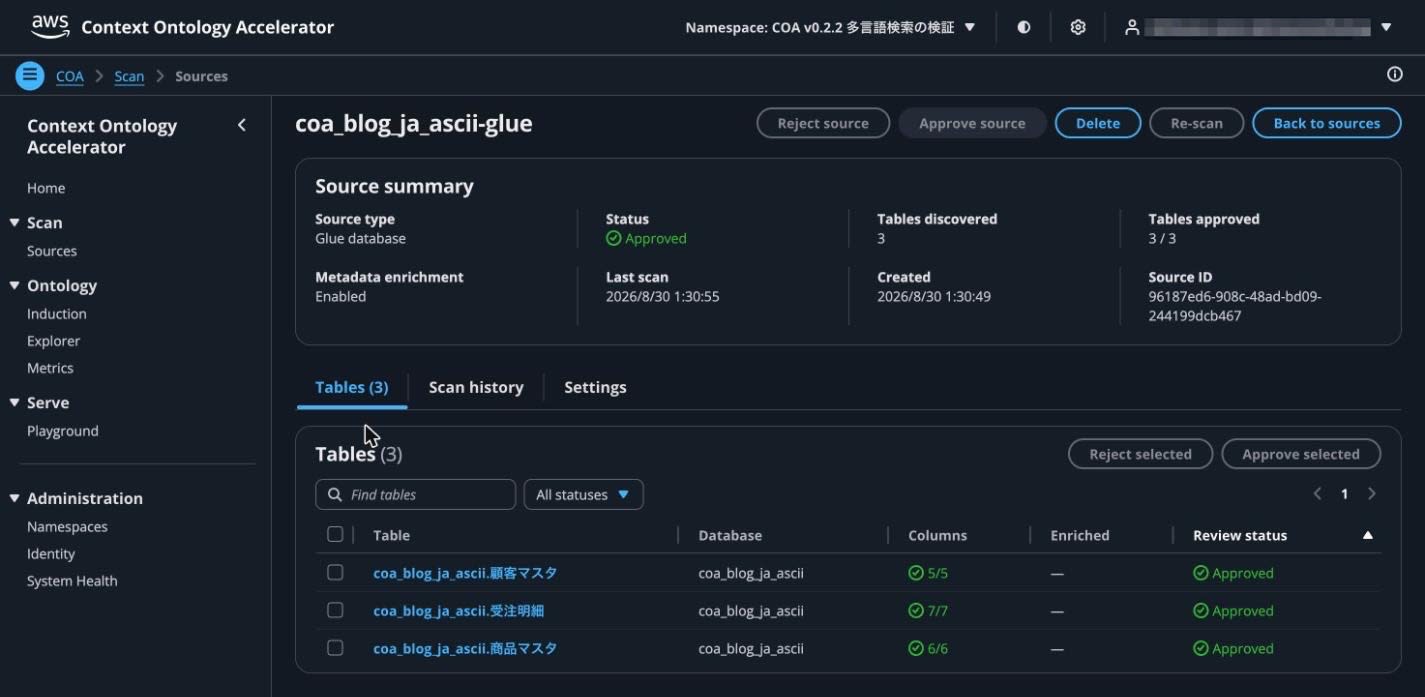Click the Approved review status of 受注明細 row
The image size is (1425, 697).
tap(1233, 611)
